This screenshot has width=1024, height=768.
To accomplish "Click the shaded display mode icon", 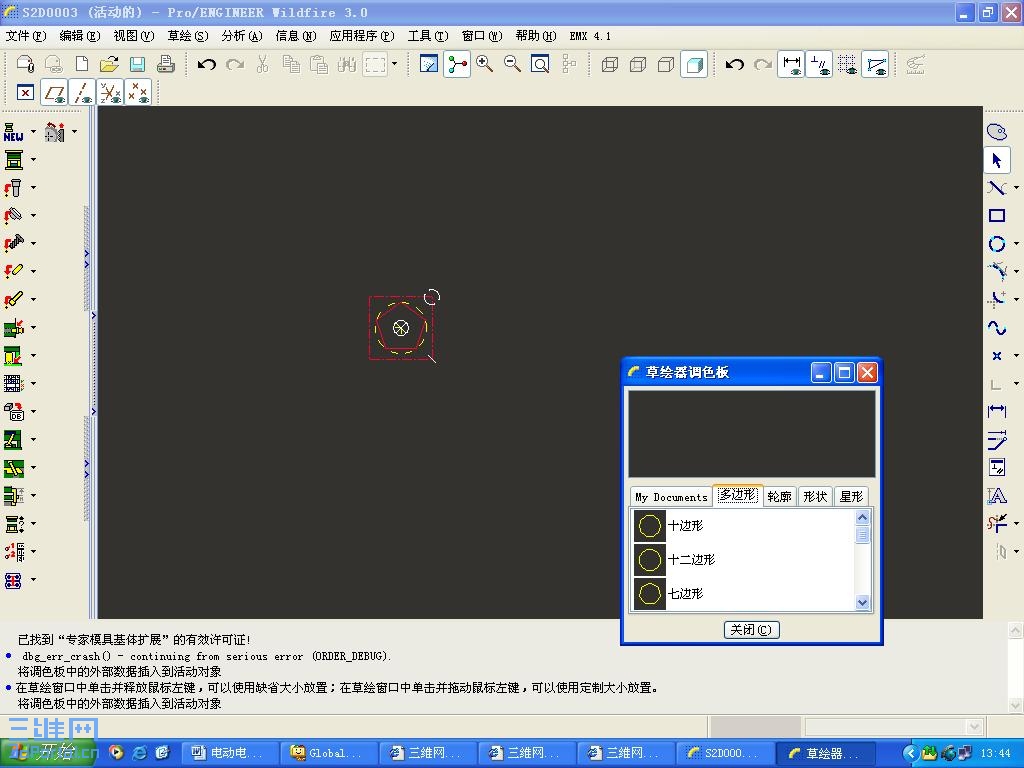I will [694, 64].
